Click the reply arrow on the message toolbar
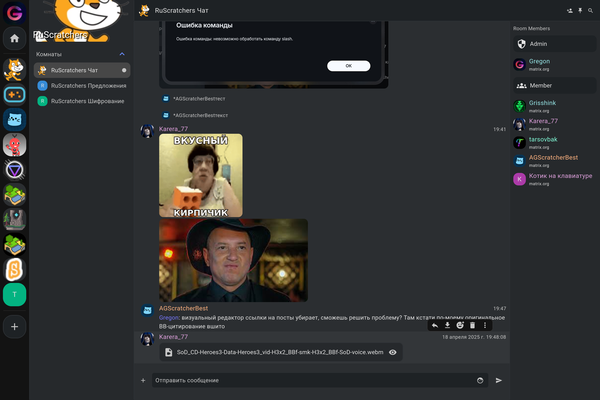 [x=434, y=325]
